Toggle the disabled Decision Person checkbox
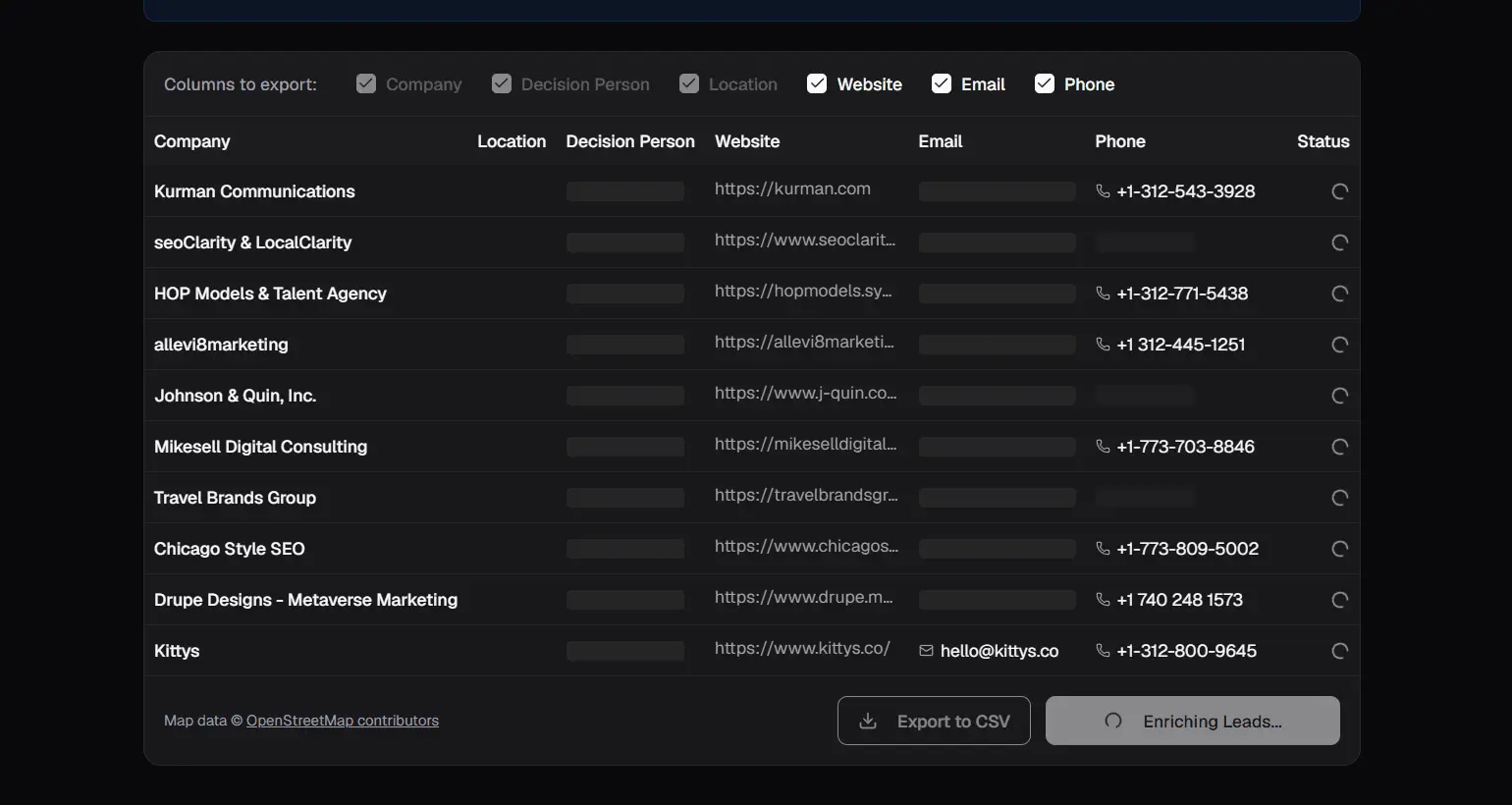 click(502, 83)
